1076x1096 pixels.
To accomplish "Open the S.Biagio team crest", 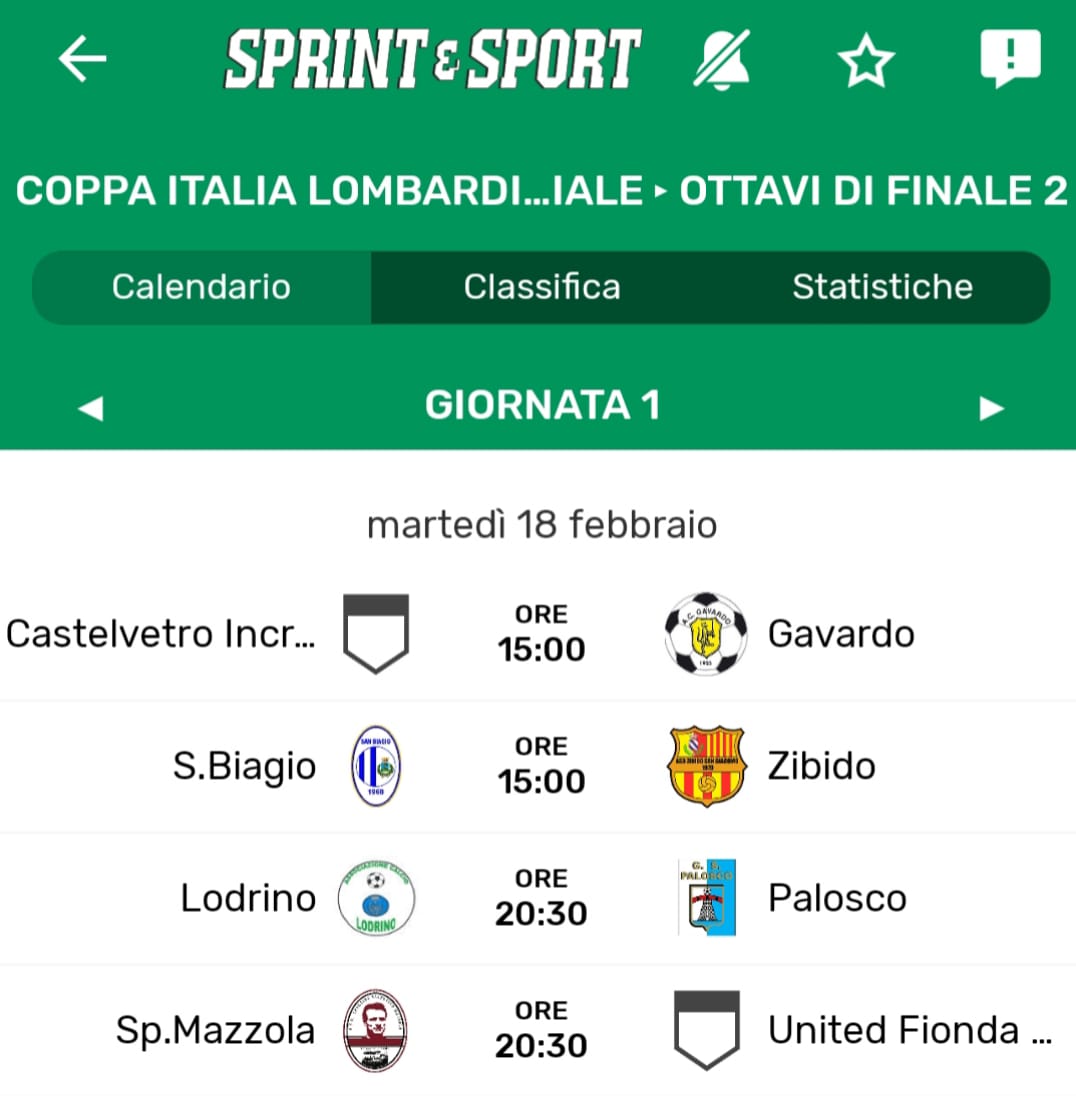I will [x=375, y=766].
